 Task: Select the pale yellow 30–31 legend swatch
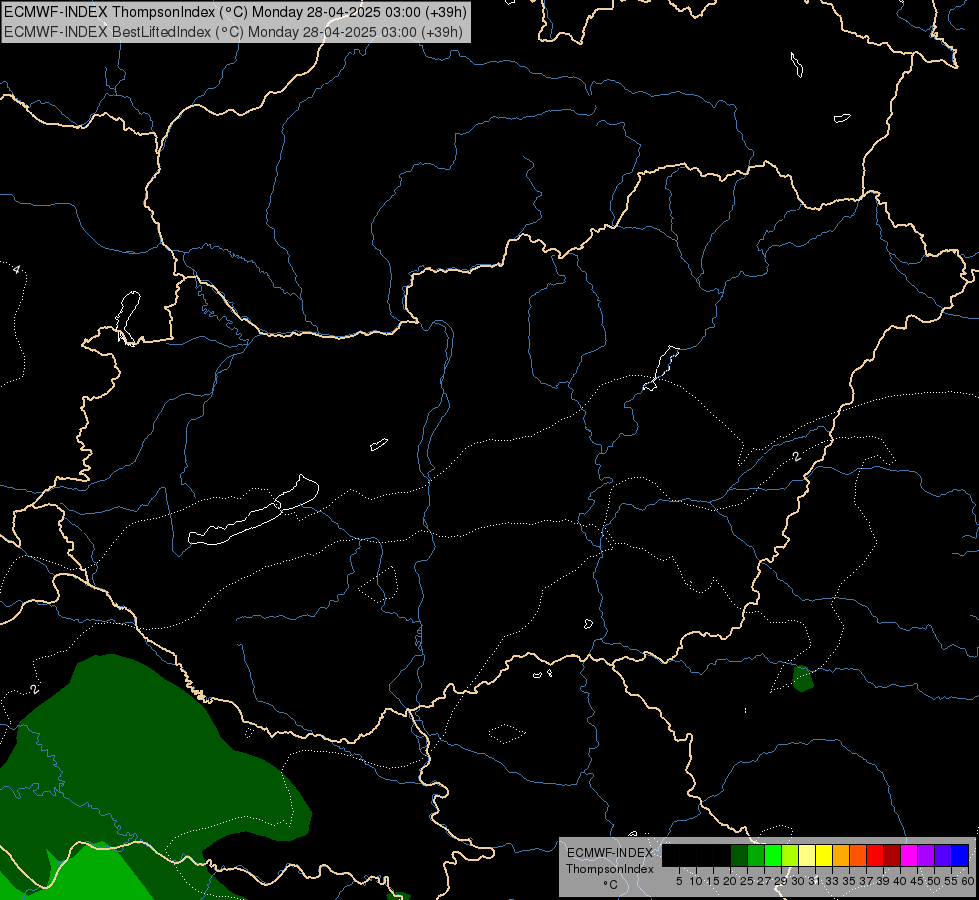point(807,855)
